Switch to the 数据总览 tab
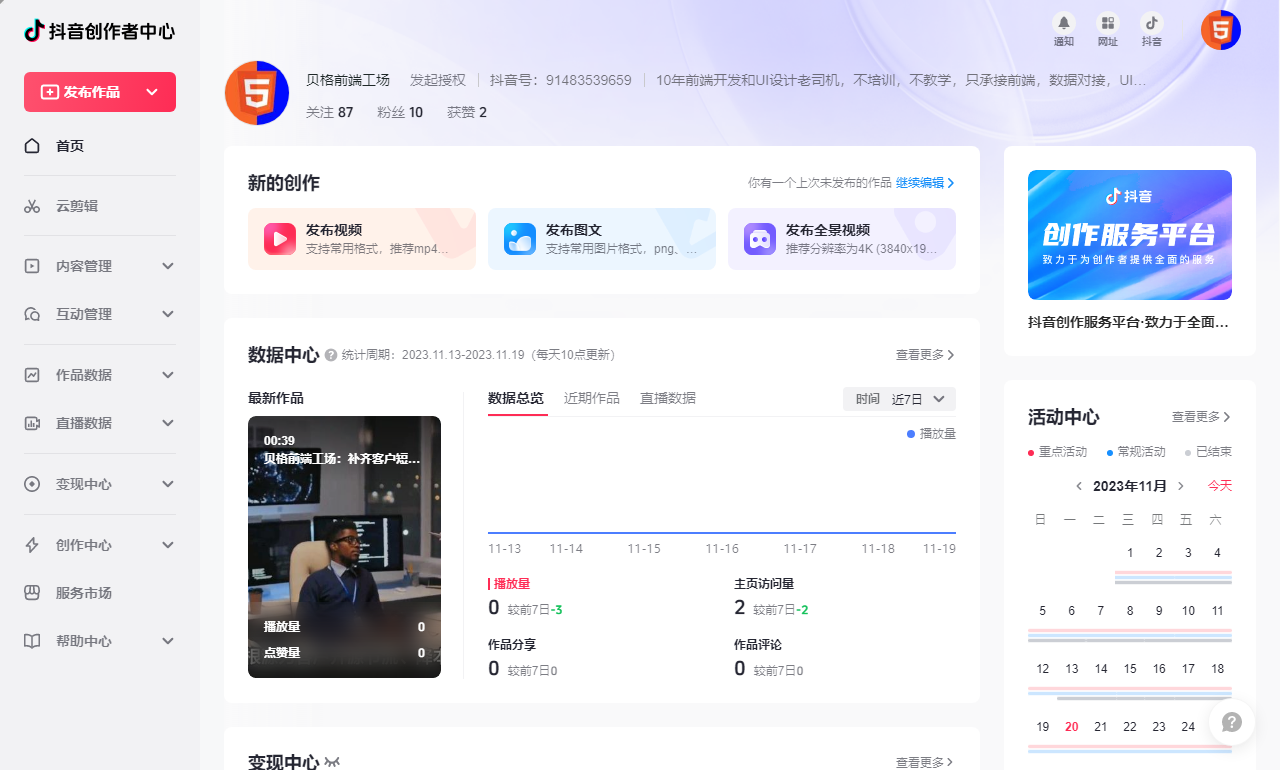 [x=516, y=398]
